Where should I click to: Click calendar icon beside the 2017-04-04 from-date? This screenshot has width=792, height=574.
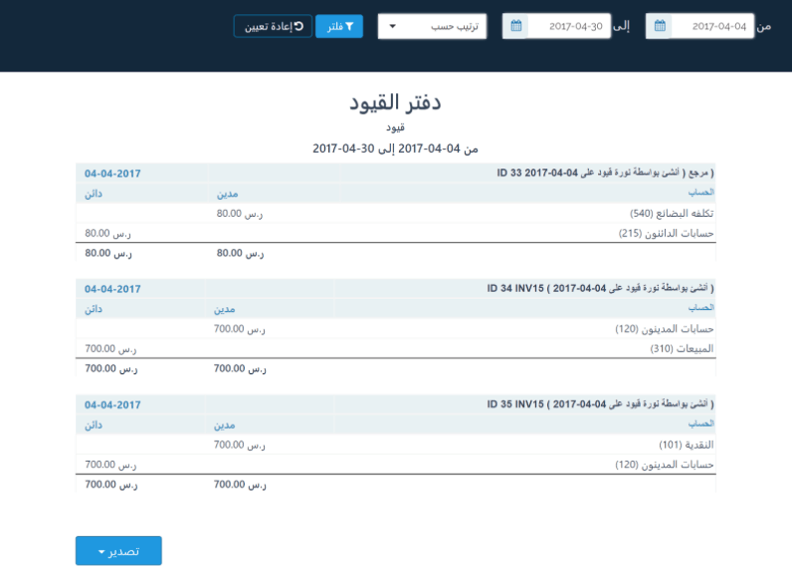click(x=659, y=27)
